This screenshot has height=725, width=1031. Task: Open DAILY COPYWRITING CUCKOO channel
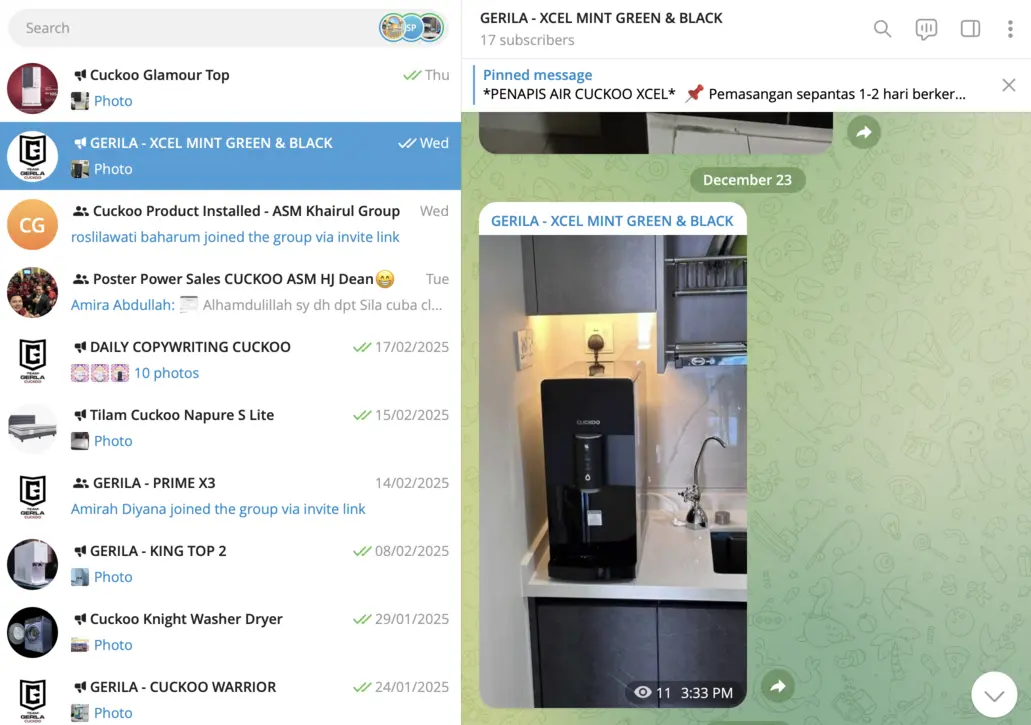[230, 360]
